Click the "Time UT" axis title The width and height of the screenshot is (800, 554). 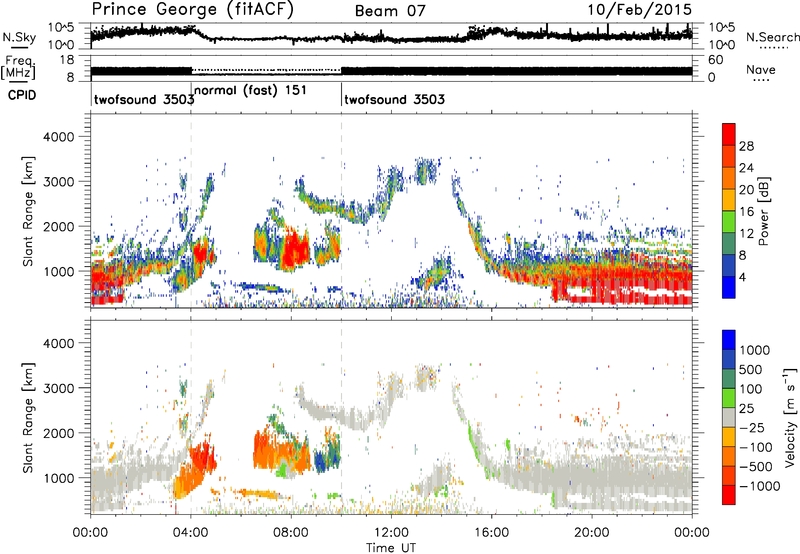[391, 548]
